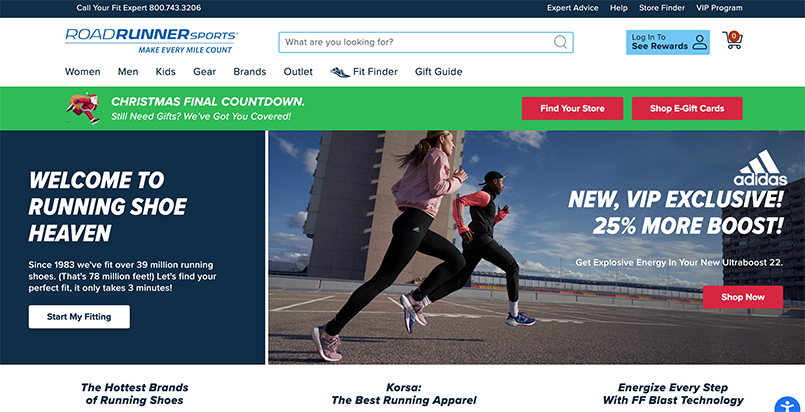Click 'The Hottest Brands of Running Shoes' heading
Image resolution: width=805 pixels, height=412 pixels.
tap(135, 394)
